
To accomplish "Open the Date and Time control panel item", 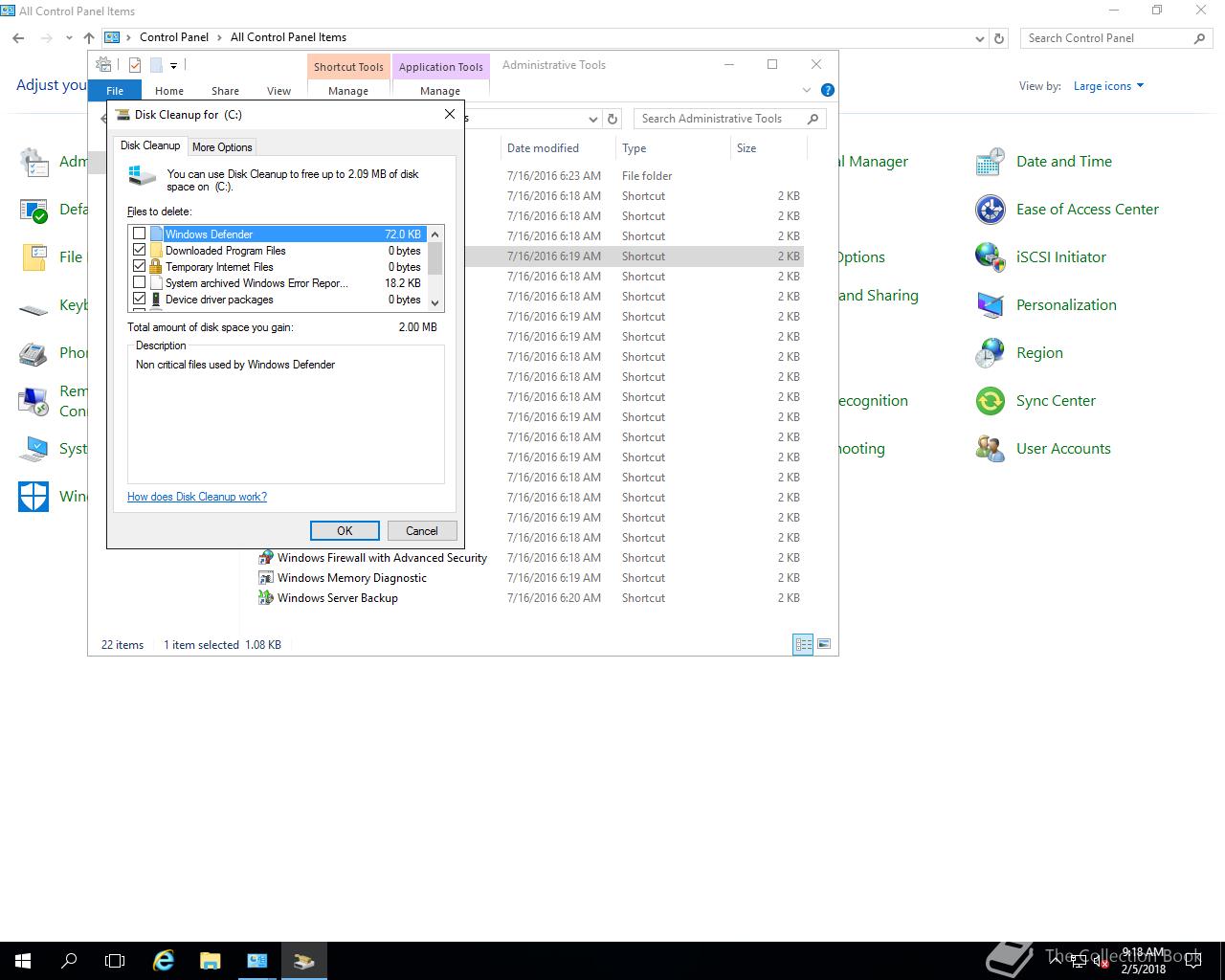I will (x=991, y=162).
